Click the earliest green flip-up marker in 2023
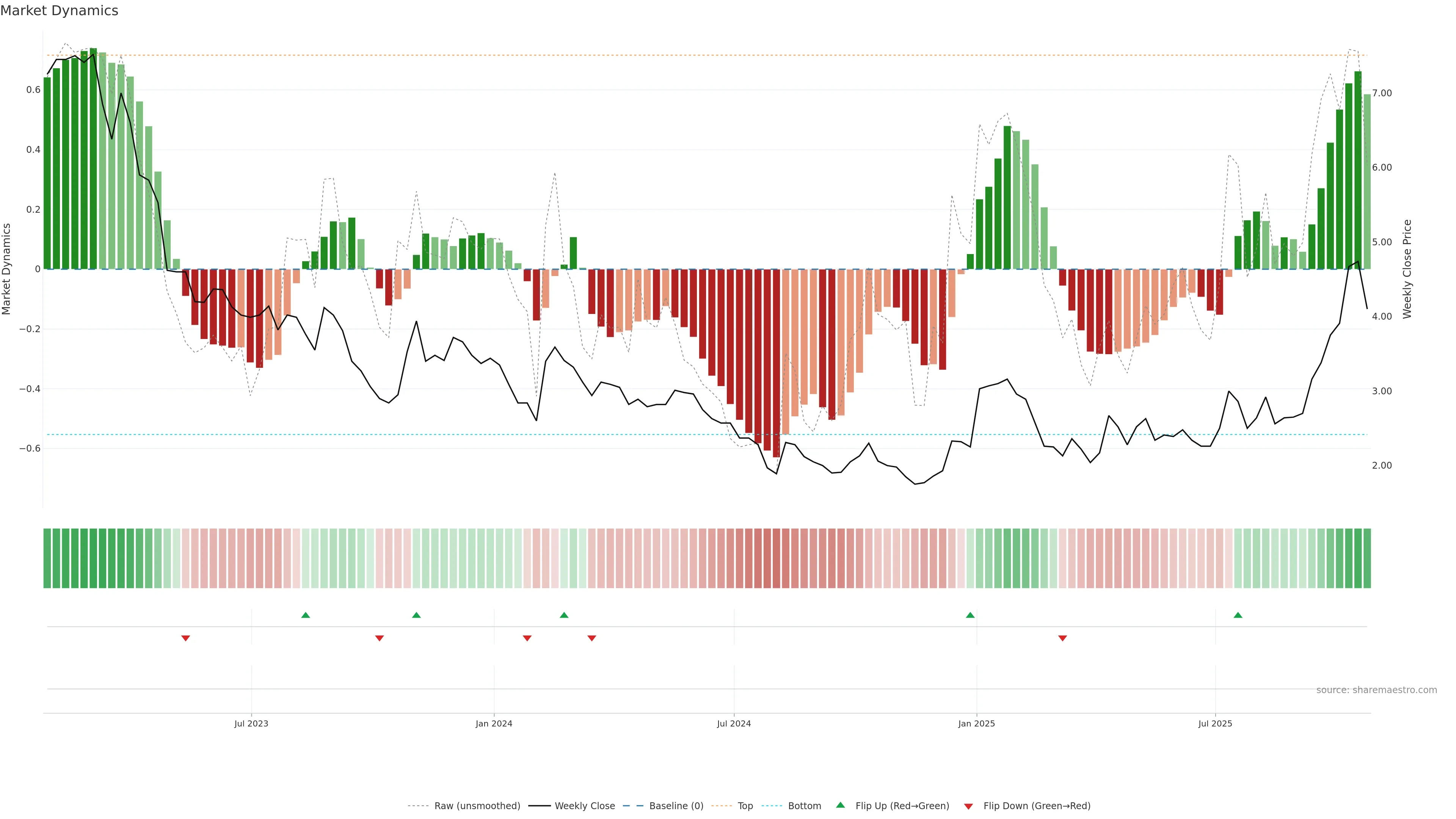 point(306,615)
